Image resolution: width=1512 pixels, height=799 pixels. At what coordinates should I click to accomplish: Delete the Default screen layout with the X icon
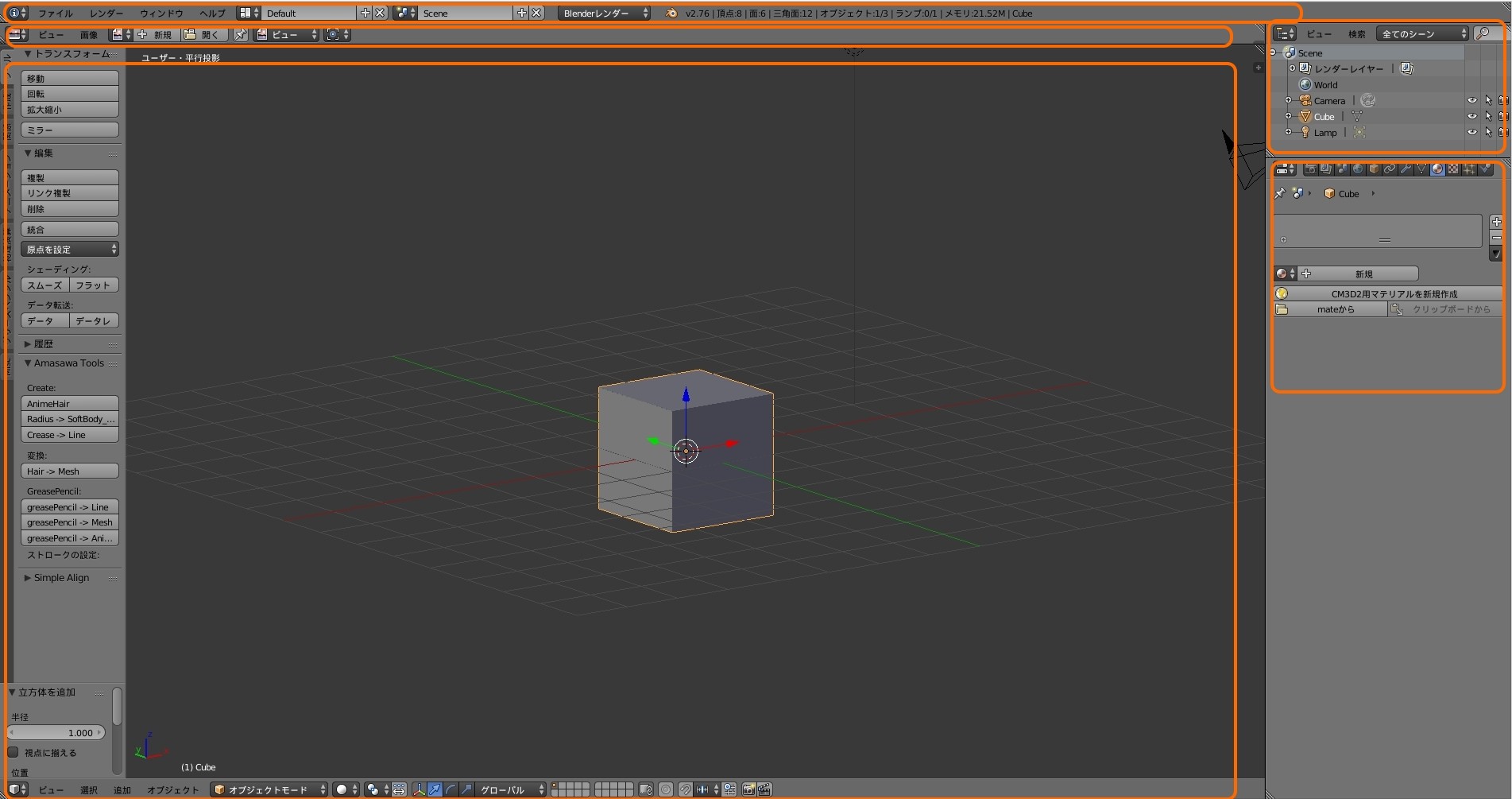(380, 14)
